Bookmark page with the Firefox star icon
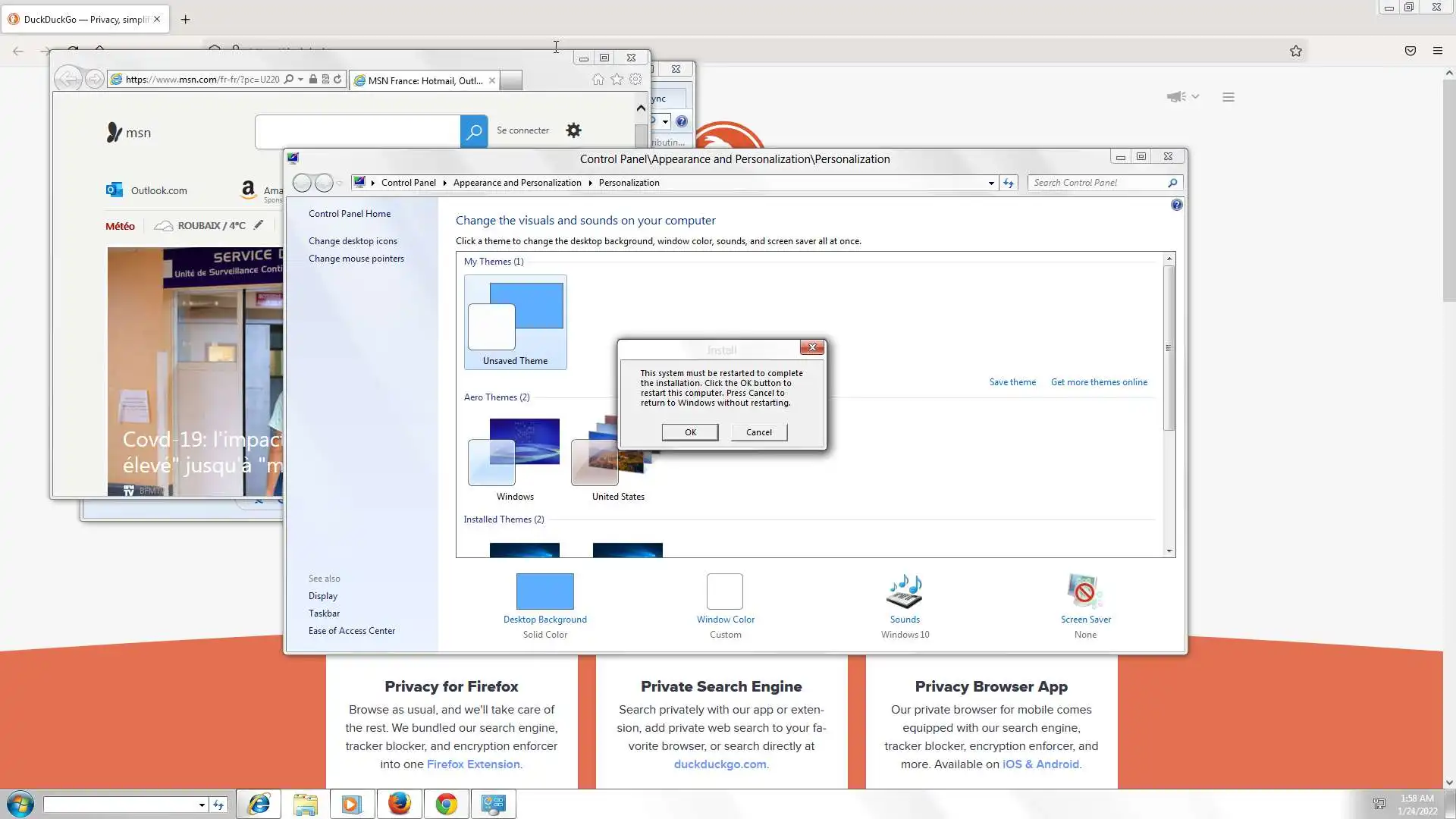The image size is (1456, 819). coord(1296,51)
